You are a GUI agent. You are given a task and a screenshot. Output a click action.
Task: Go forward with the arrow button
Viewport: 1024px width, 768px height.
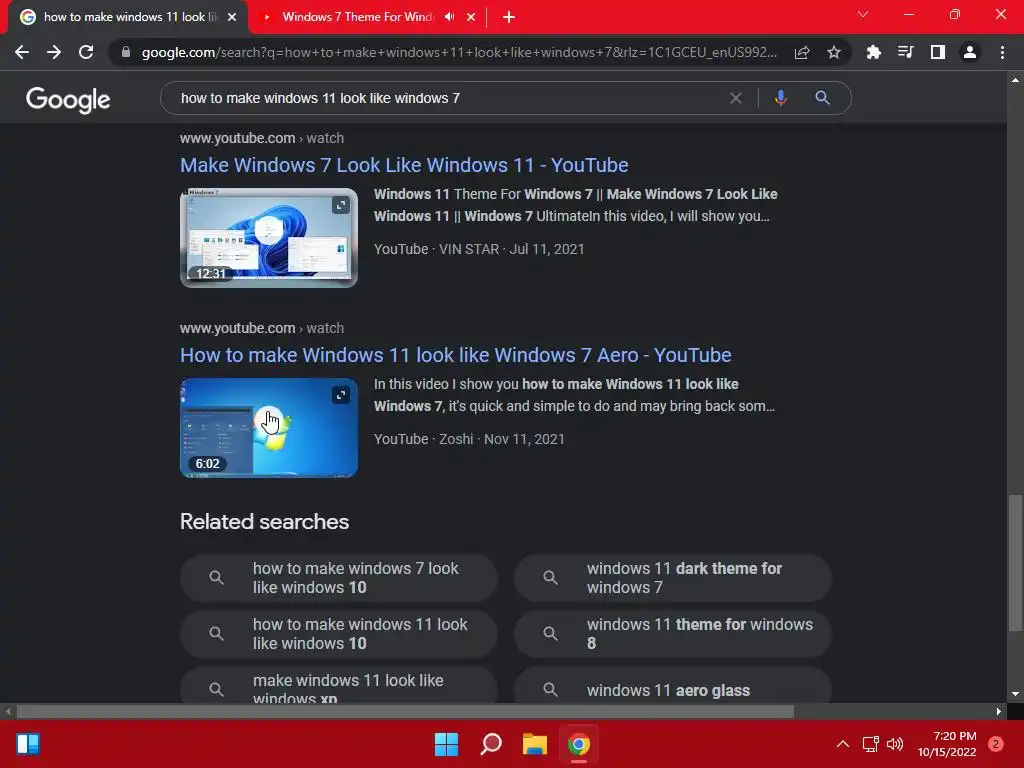54,52
